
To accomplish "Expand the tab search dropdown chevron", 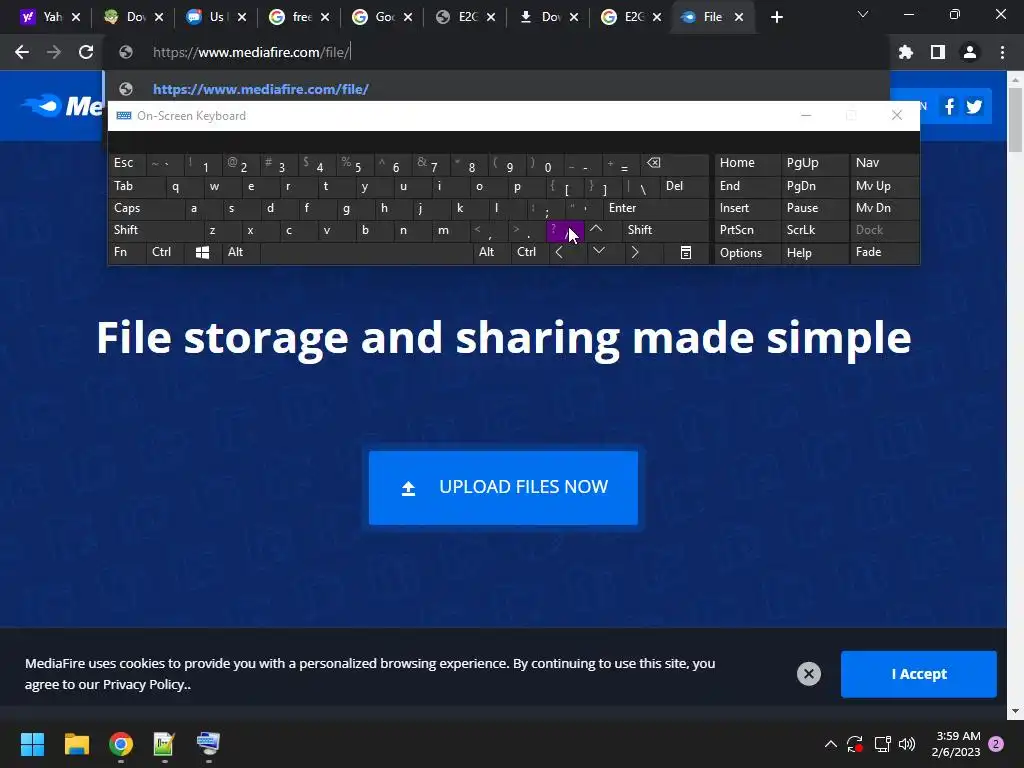I will [x=863, y=14].
